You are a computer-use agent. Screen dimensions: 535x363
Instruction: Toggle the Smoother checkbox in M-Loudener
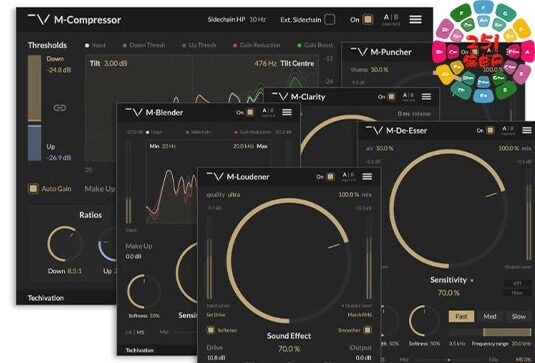(x=367, y=330)
